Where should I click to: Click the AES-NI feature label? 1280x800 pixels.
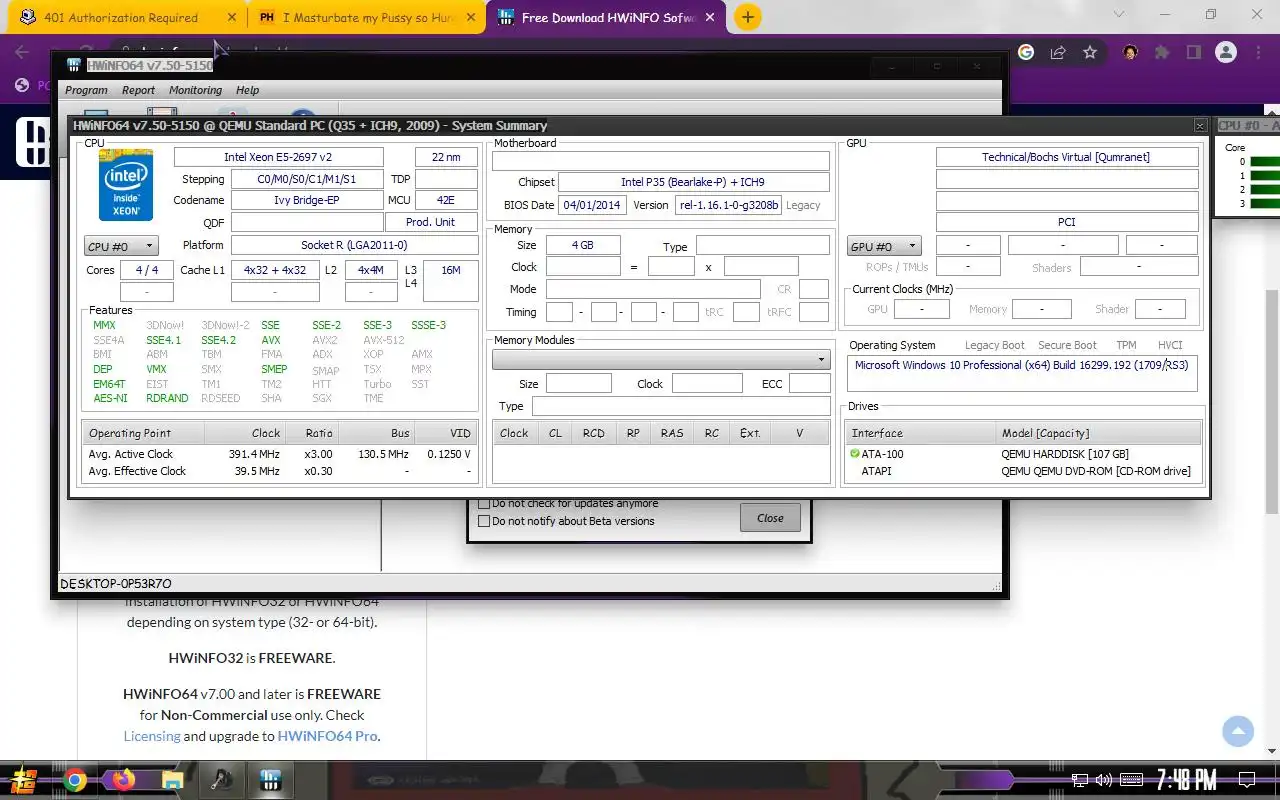click(110, 398)
